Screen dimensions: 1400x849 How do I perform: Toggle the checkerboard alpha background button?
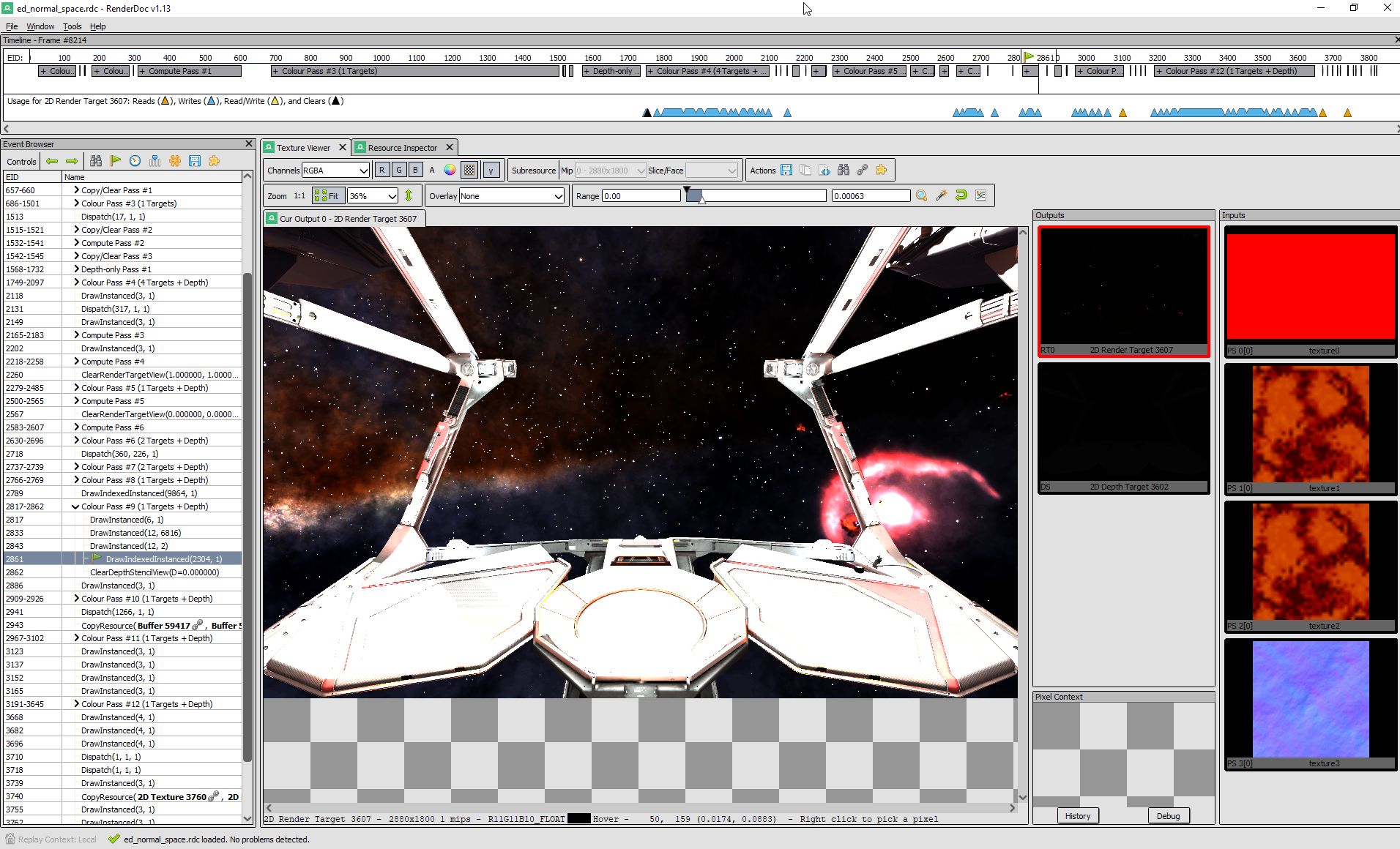click(x=469, y=170)
